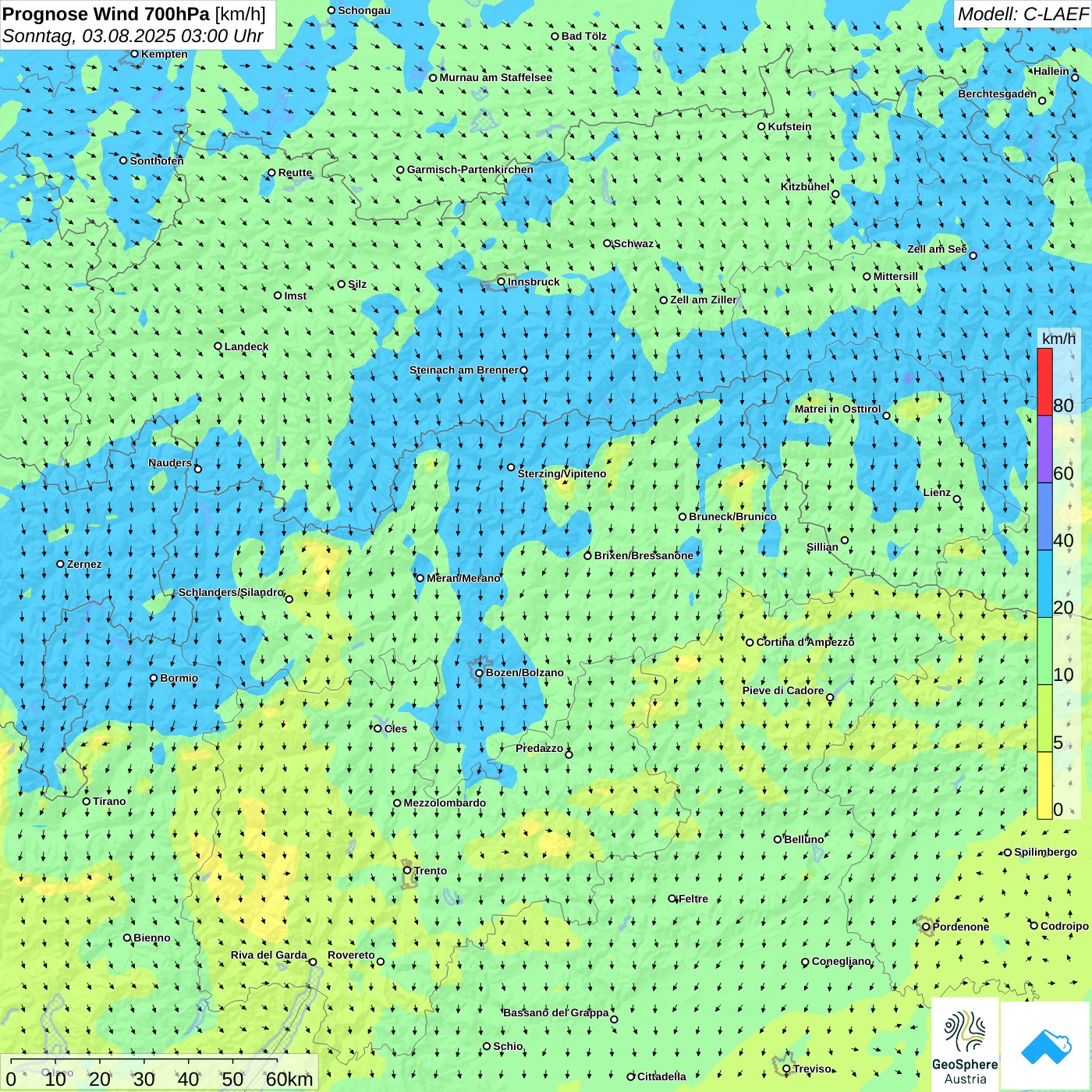Screen dimensions: 1092x1092
Task: Select the Bassano del Grappa label
Action: (556, 1012)
